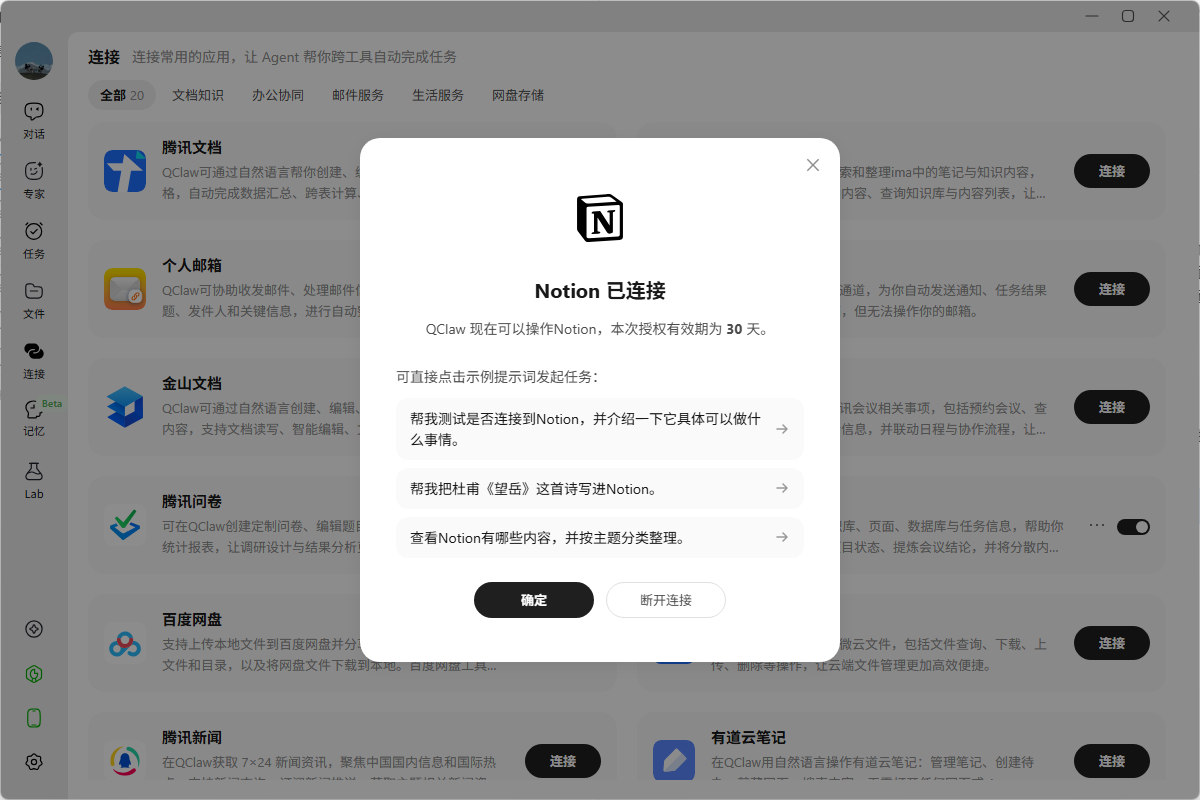Open the 对话 chat sidebar icon

[x=34, y=120]
